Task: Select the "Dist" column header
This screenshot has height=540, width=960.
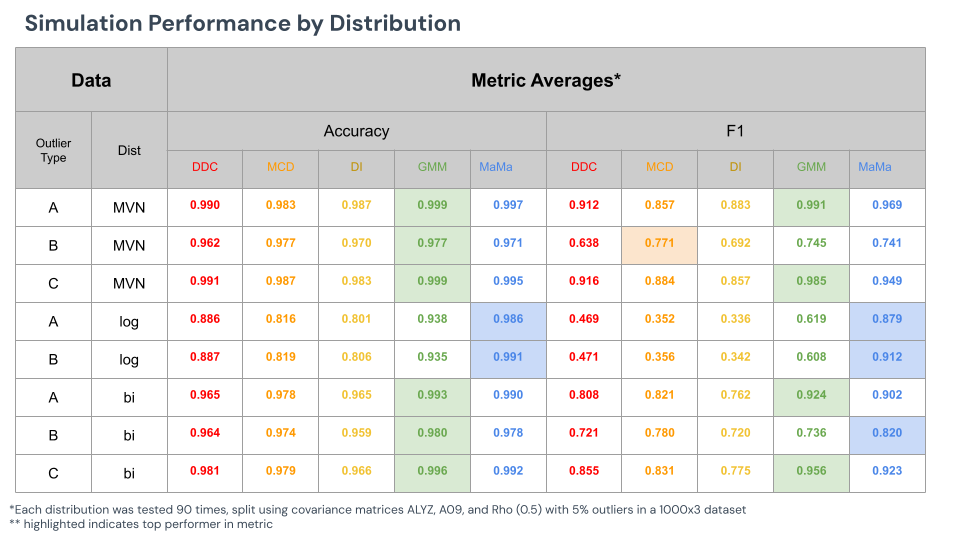Action: pyautogui.click(x=129, y=151)
